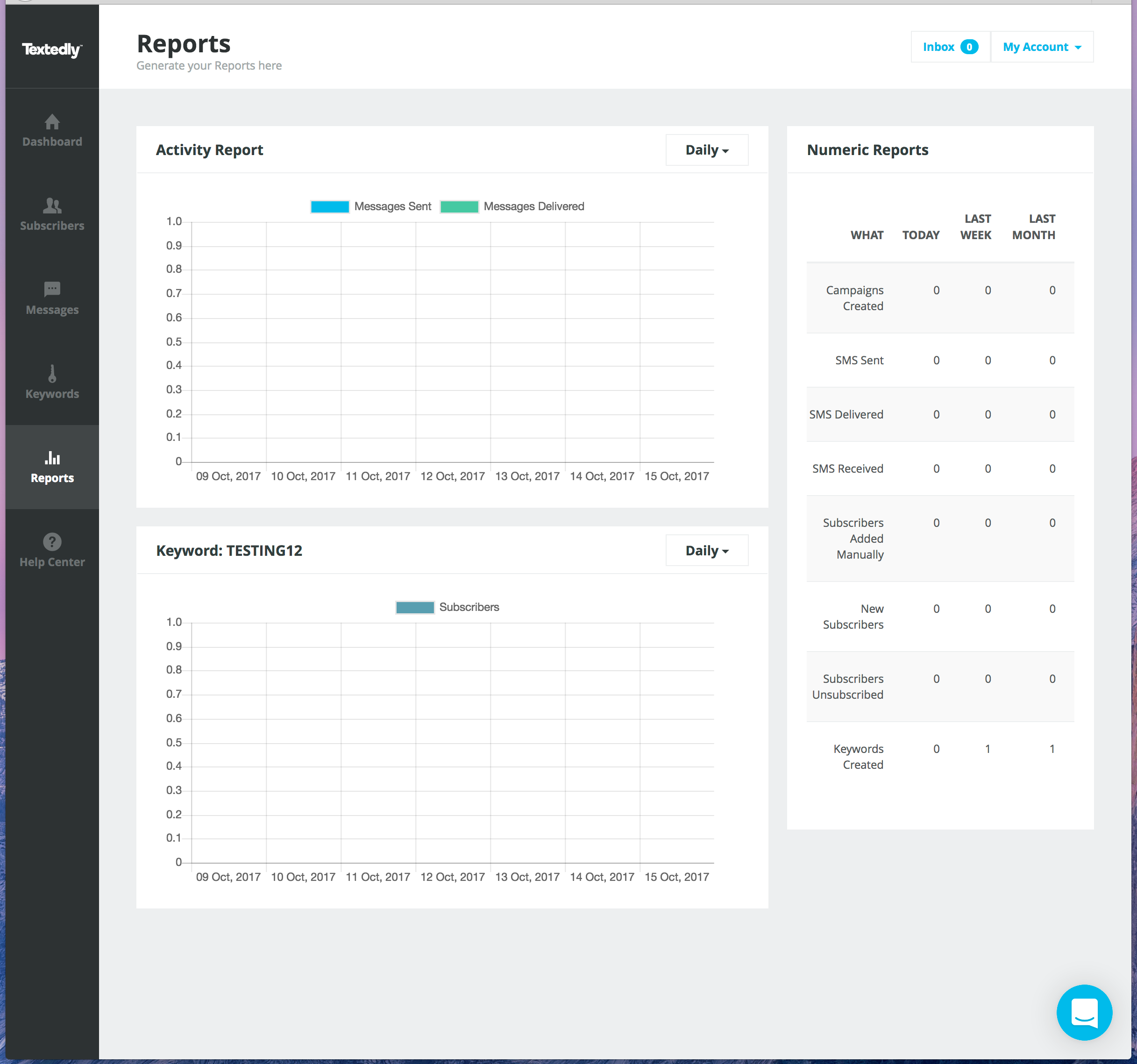Viewport: 1137px width, 1064px height.
Task: Click the Inbox count badge
Action: [x=969, y=47]
